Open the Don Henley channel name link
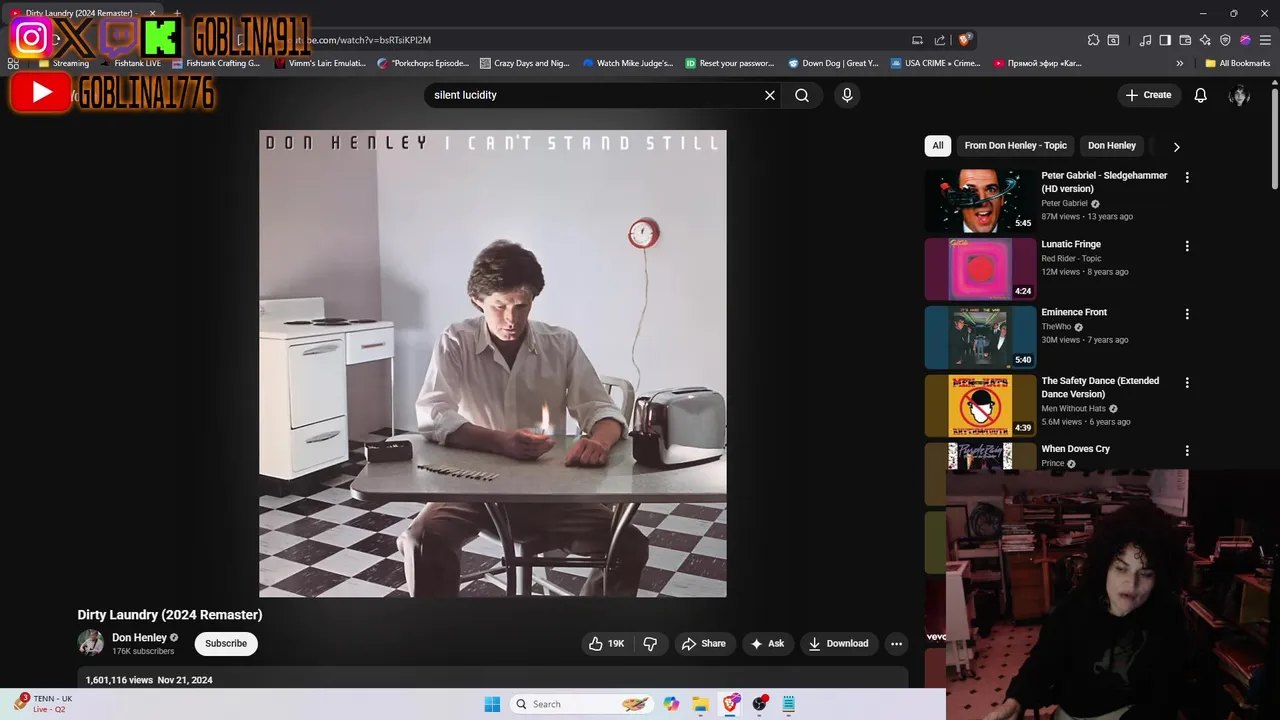 point(139,638)
